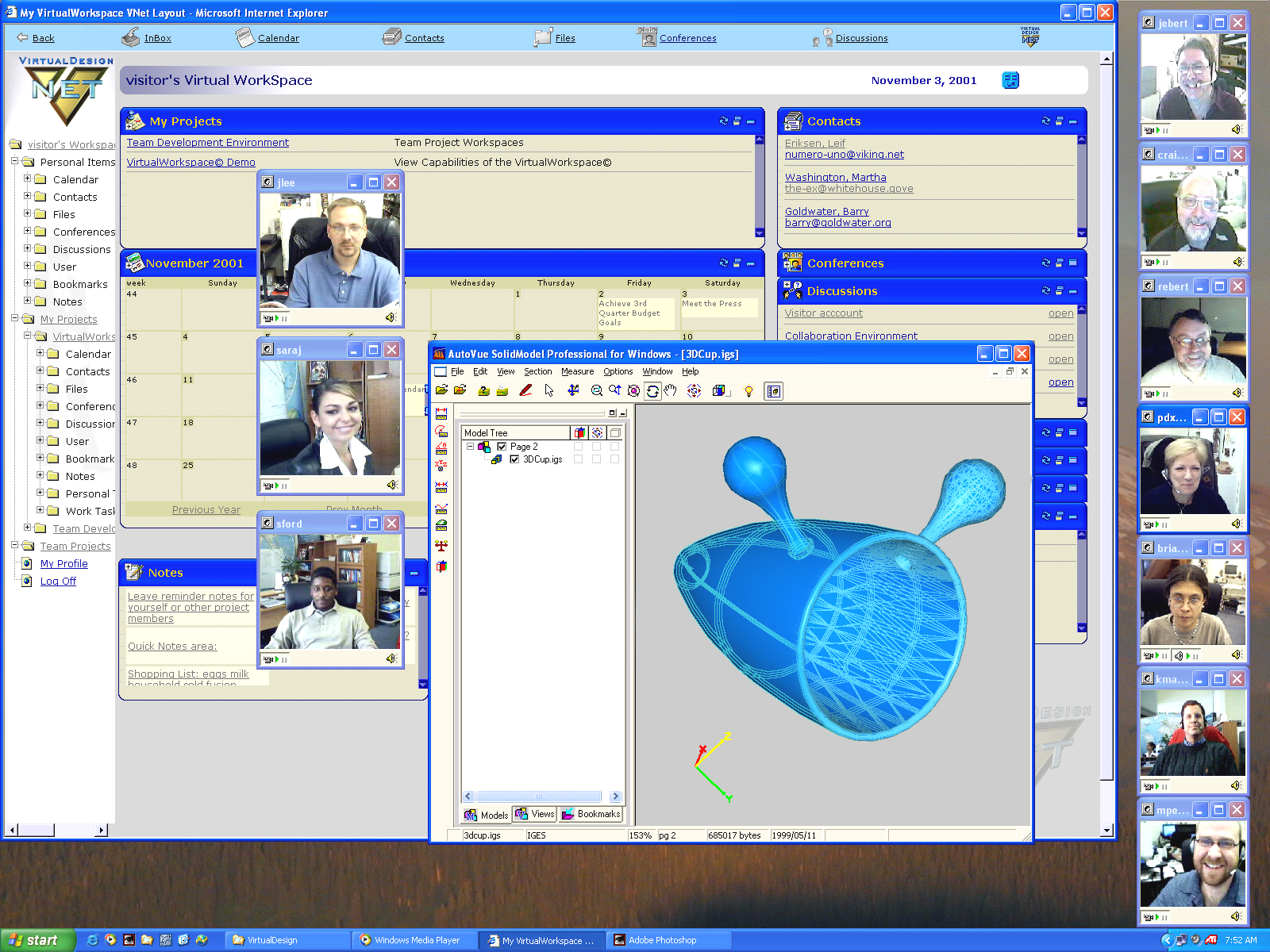The height and width of the screenshot is (952, 1270).
Task: Uncheck the 3DCup.igs checkbox in Model Tree
Action: (514, 459)
